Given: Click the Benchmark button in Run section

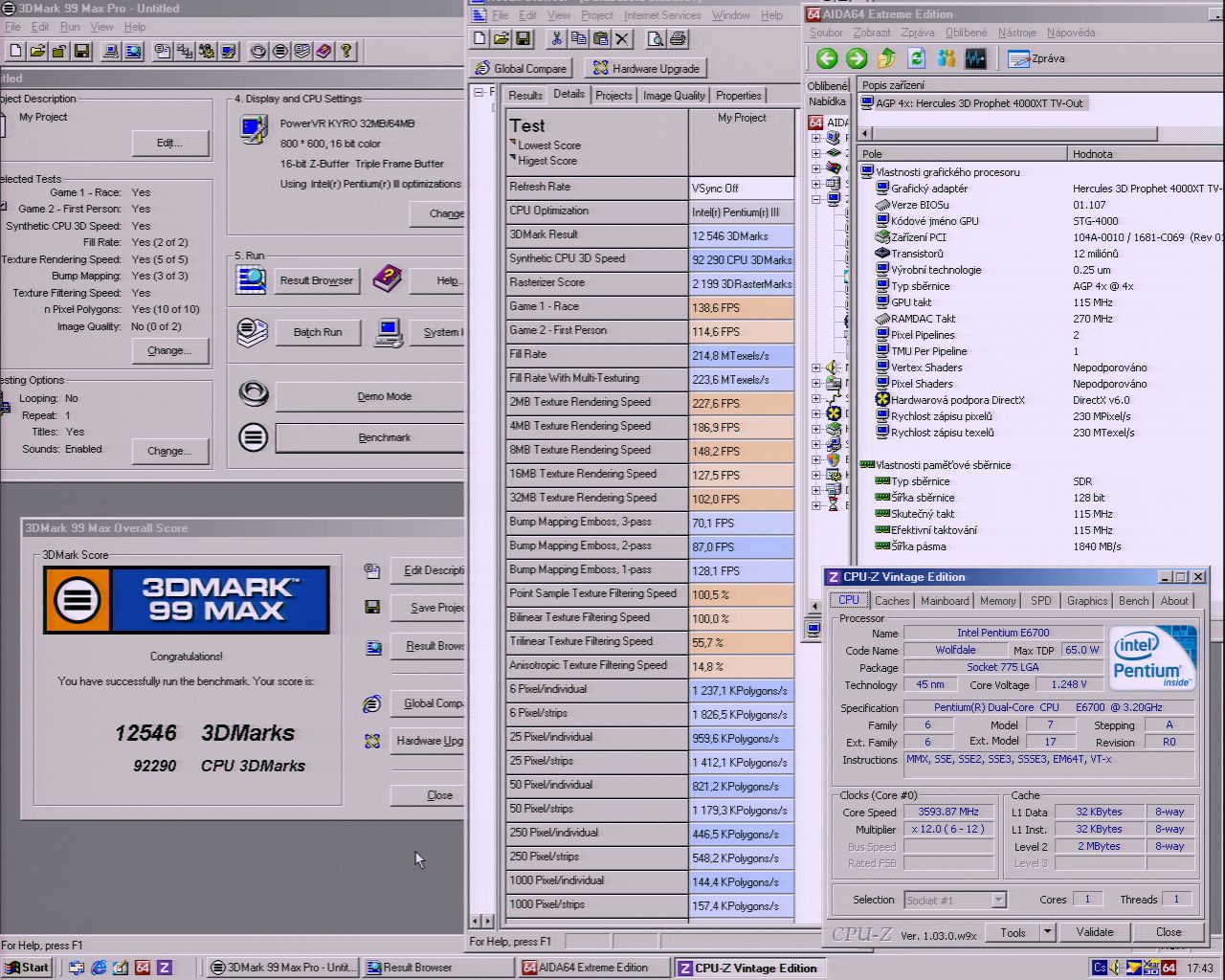Looking at the screenshot, I should (x=370, y=437).
